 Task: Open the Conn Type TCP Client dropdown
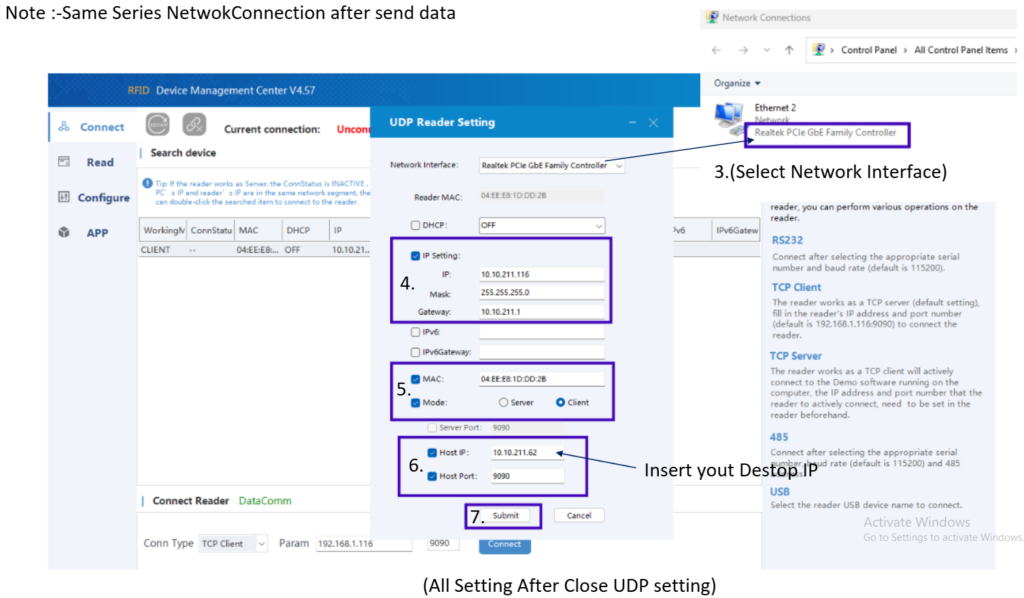tap(233, 543)
